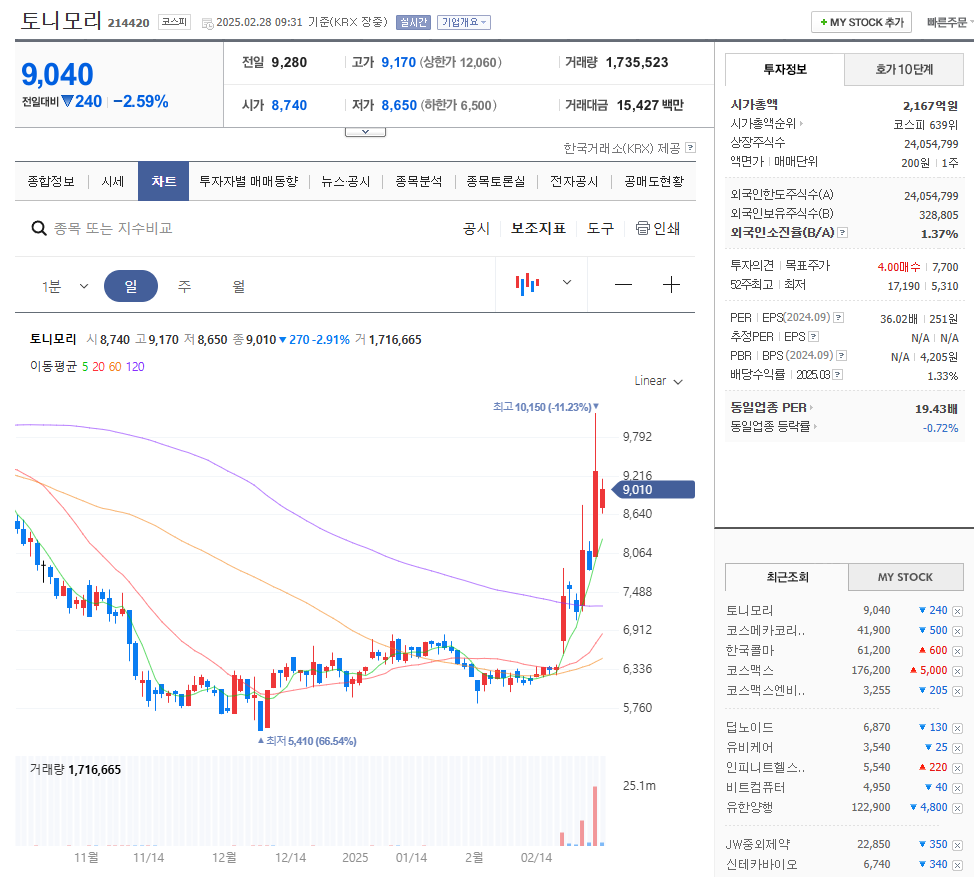974x877 pixels.
Task: Zoom out of the chart using minus icon
Action: coord(623,284)
